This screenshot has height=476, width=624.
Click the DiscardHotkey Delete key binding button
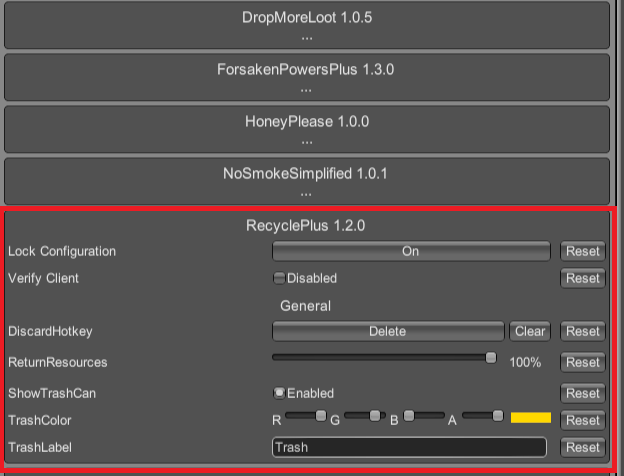pyautogui.click(x=388, y=331)
